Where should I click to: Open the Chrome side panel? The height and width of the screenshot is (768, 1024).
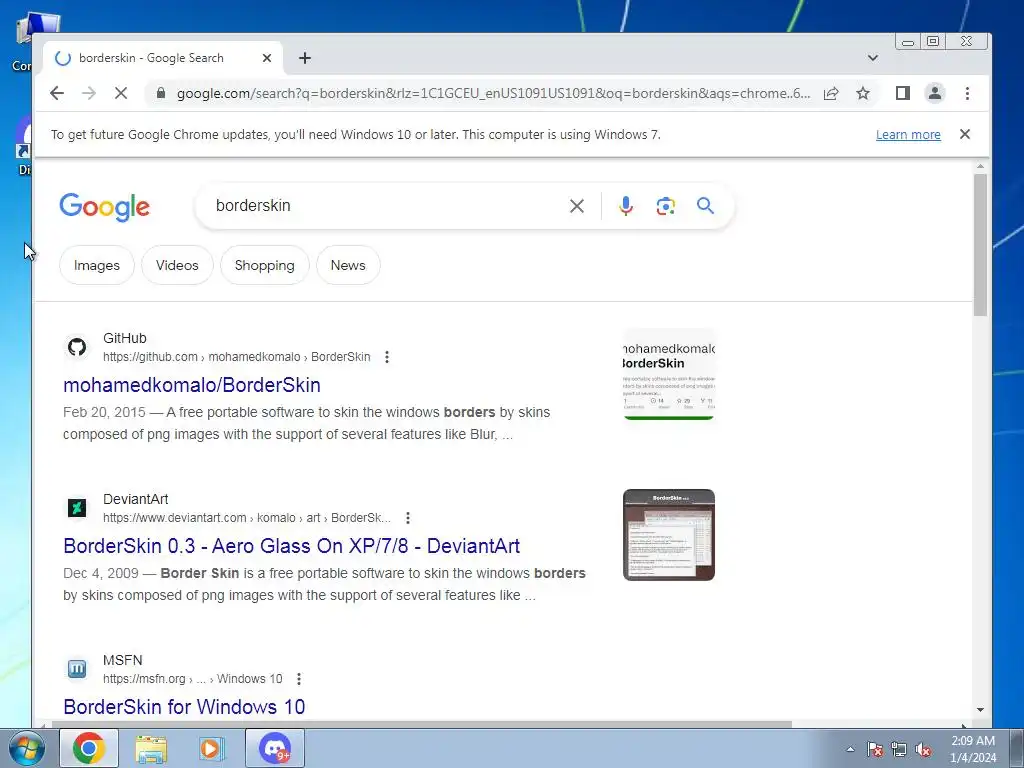tap(903, 93)
